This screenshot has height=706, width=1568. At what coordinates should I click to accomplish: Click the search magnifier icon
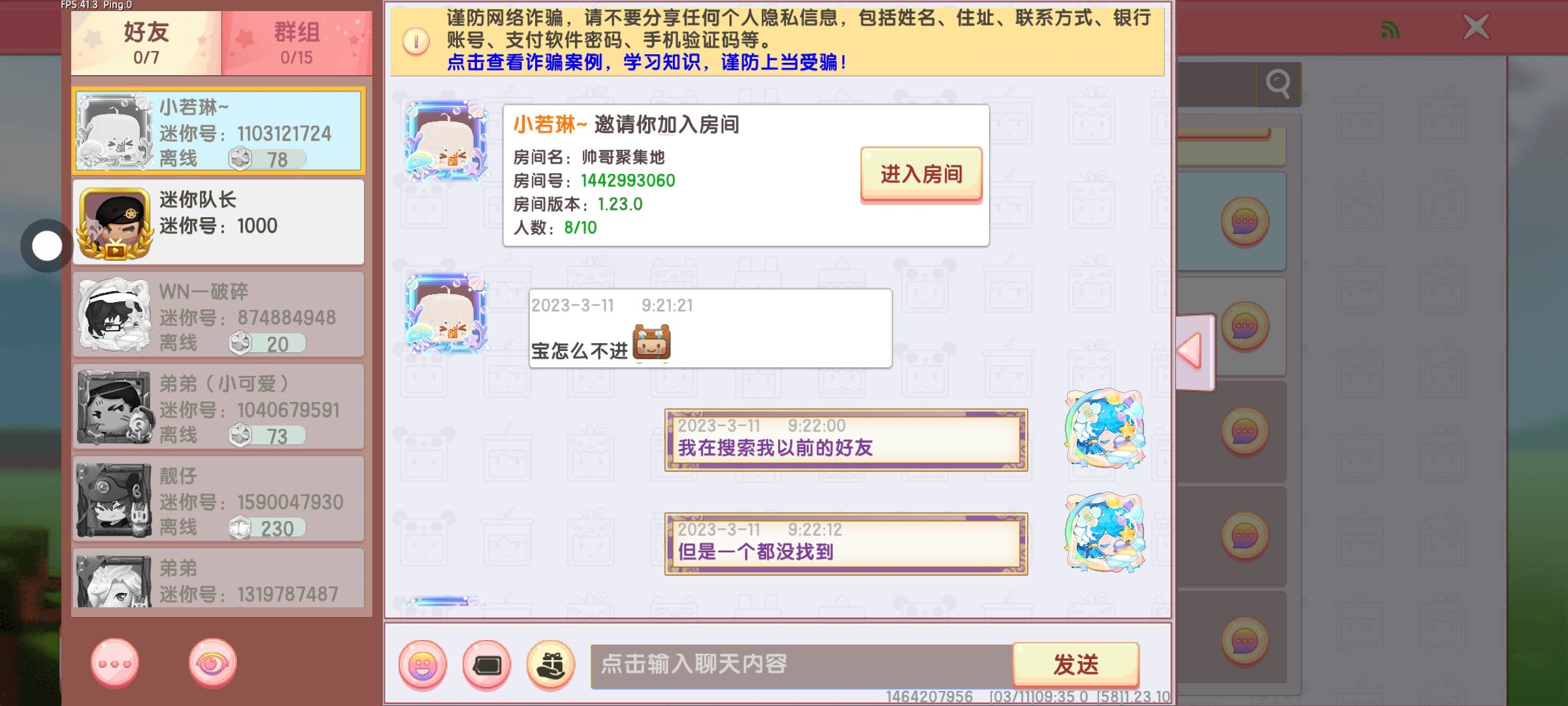(x=1279, y=84)
